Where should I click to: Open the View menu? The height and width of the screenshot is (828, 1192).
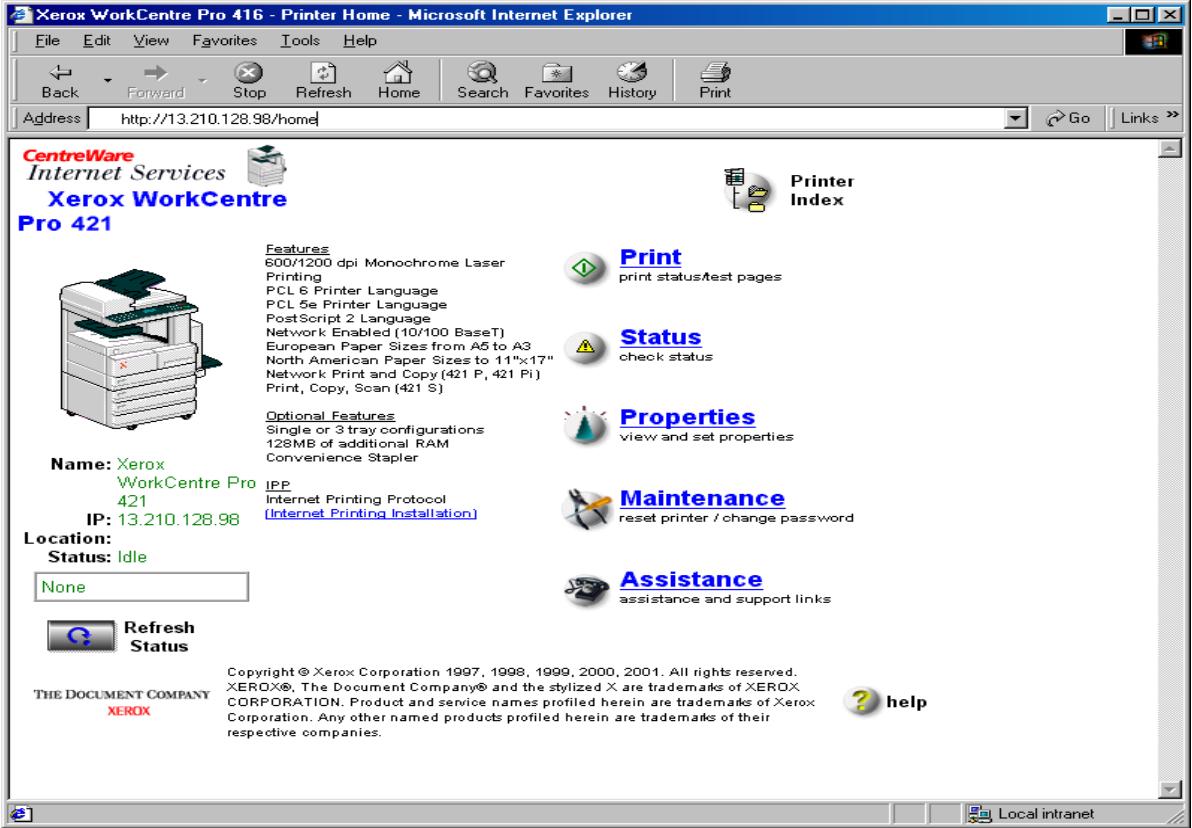[151, 40]
